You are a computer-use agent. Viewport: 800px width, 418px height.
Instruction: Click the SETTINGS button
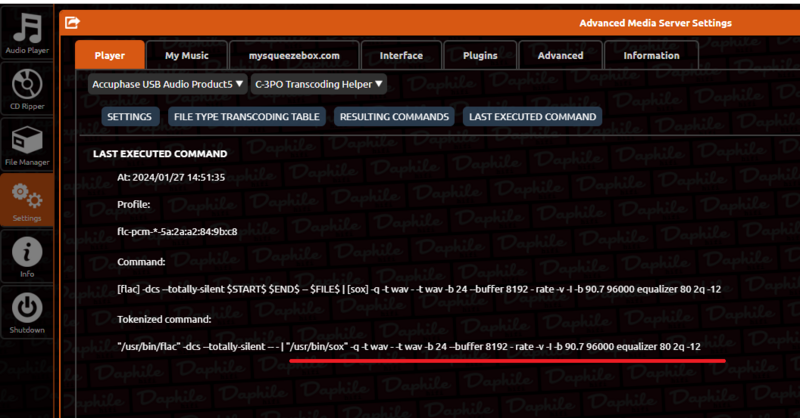tap(129, 117)
